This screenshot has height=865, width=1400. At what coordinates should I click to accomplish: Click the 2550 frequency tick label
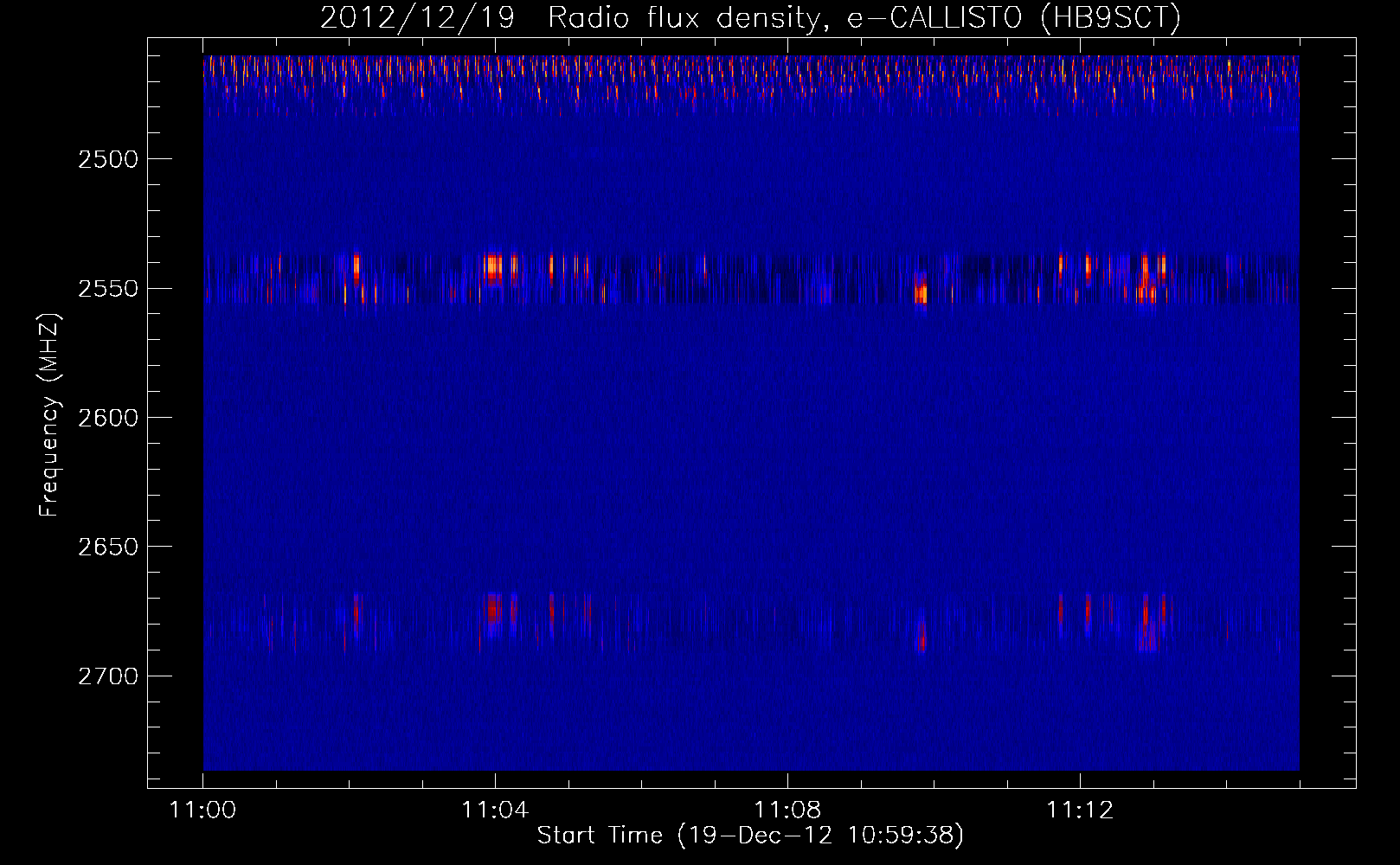[107, 288]
